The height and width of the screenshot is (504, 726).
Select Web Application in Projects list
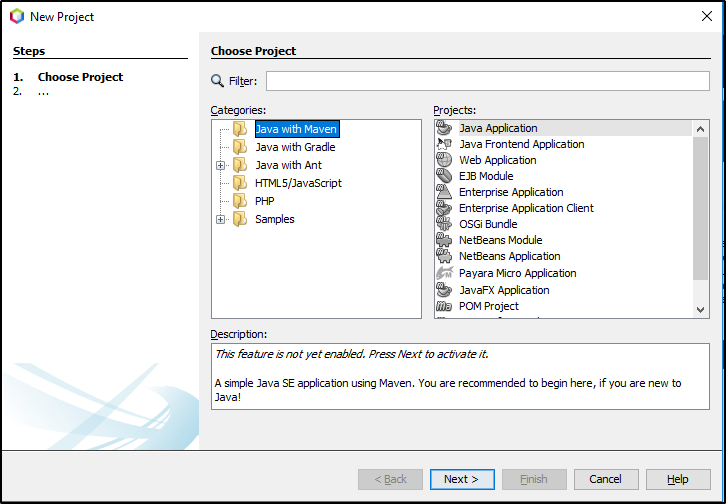click(x=498, y=160)
